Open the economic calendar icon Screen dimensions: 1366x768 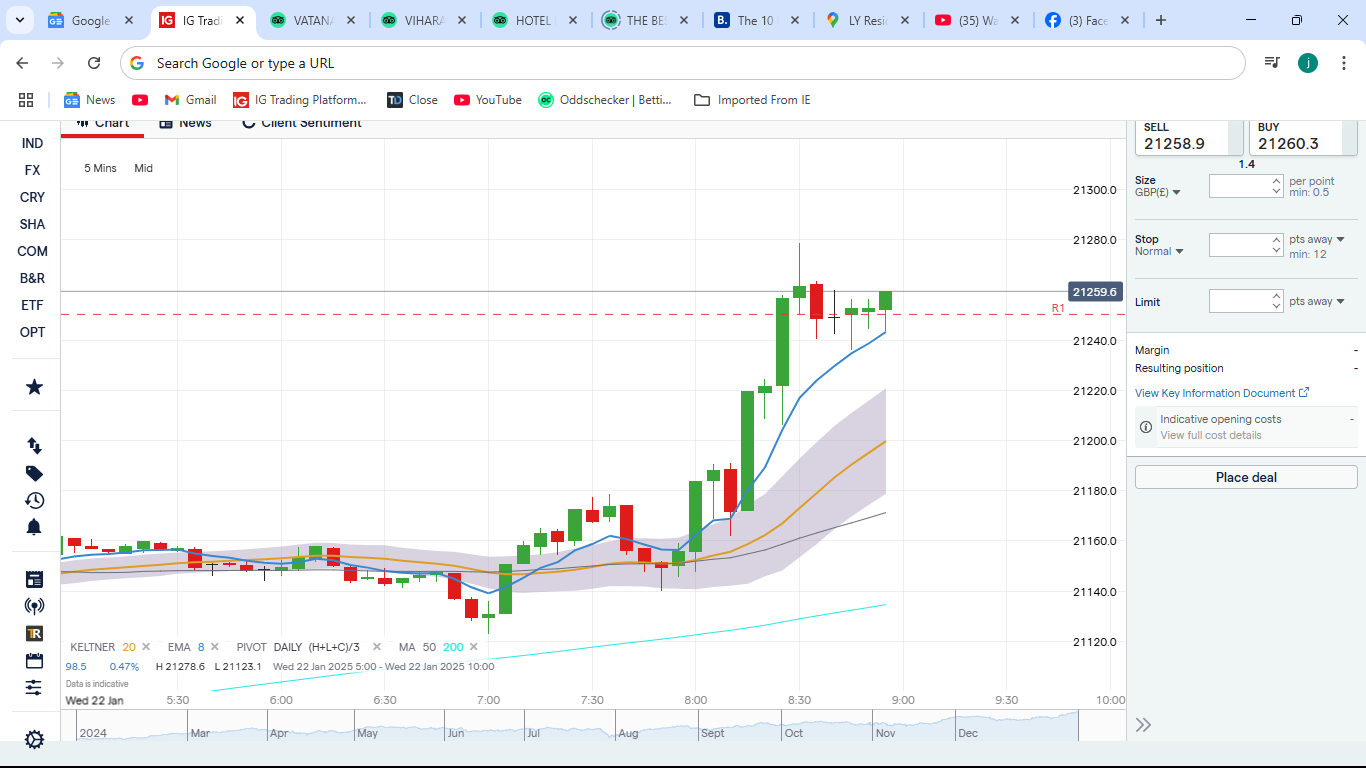pos(34,660)
